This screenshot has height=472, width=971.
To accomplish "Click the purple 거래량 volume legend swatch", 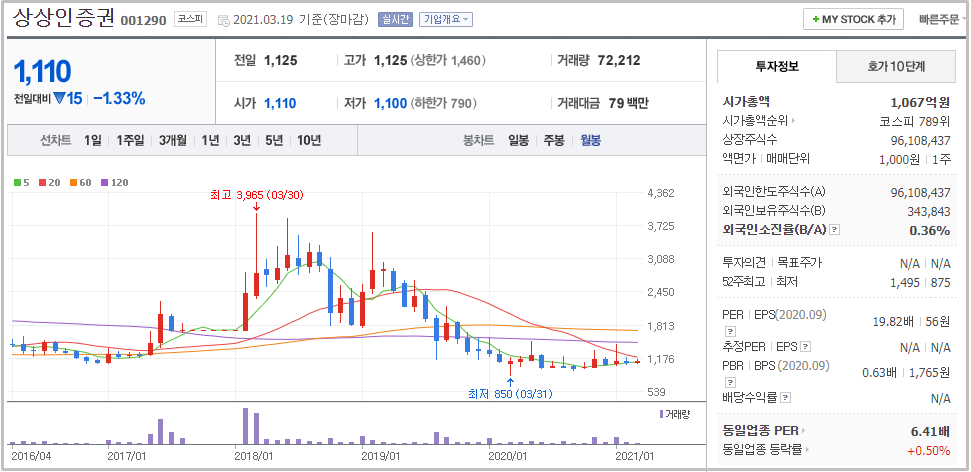I will coord(661,414).
